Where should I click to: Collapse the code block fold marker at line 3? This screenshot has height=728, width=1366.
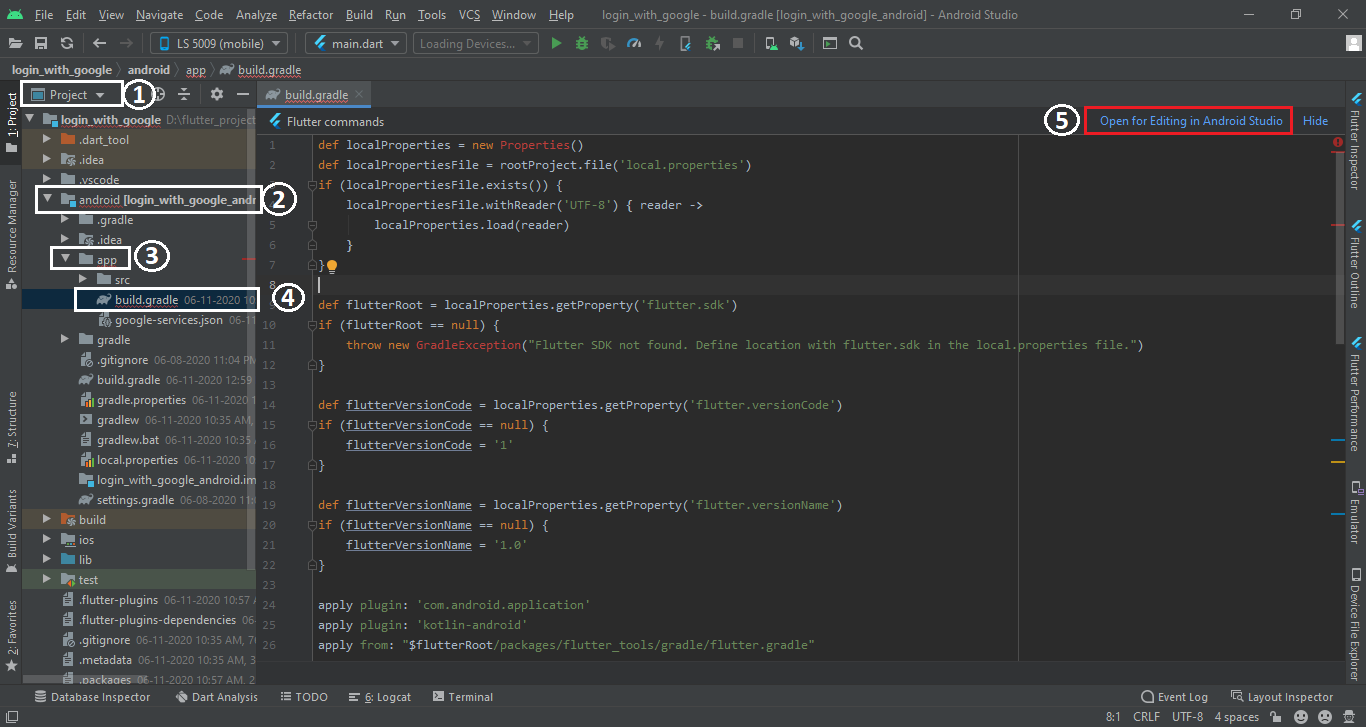point(313,185)
